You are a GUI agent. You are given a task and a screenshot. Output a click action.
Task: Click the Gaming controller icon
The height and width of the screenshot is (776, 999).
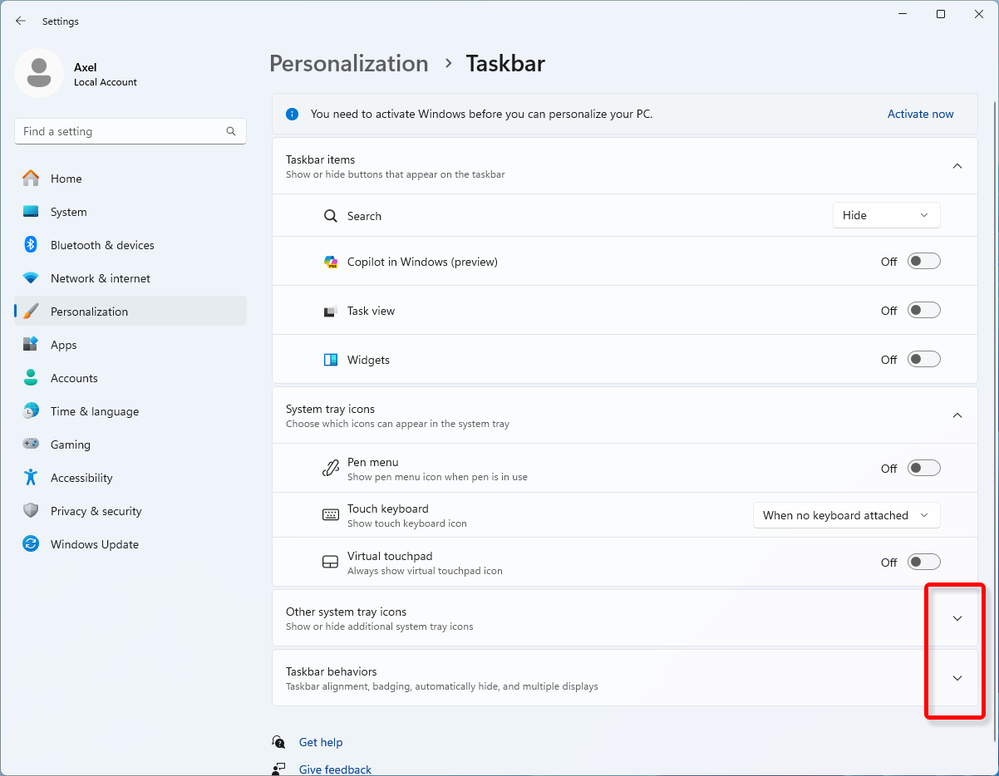pos(31,444)
